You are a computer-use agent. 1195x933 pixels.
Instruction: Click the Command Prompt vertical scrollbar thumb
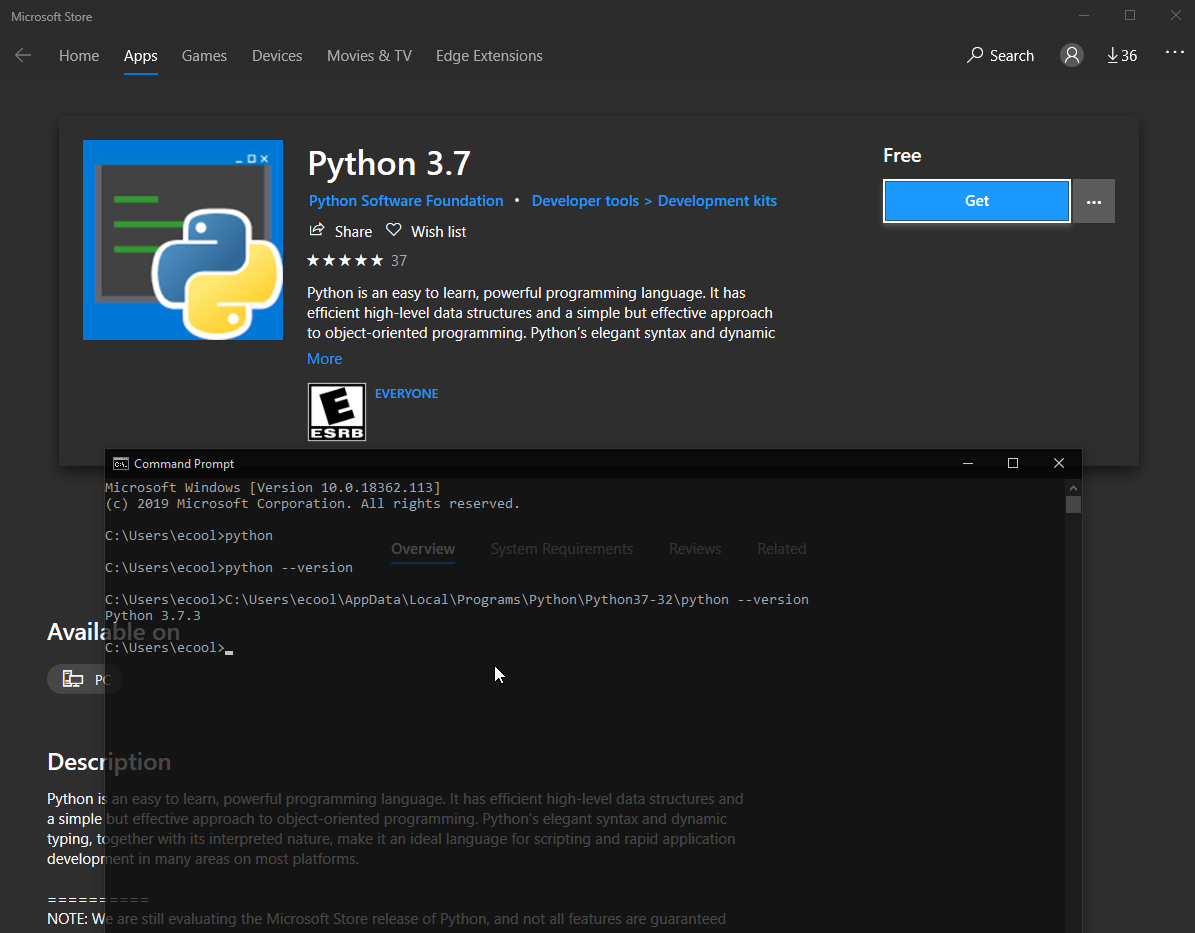(x=1073, y=504)
